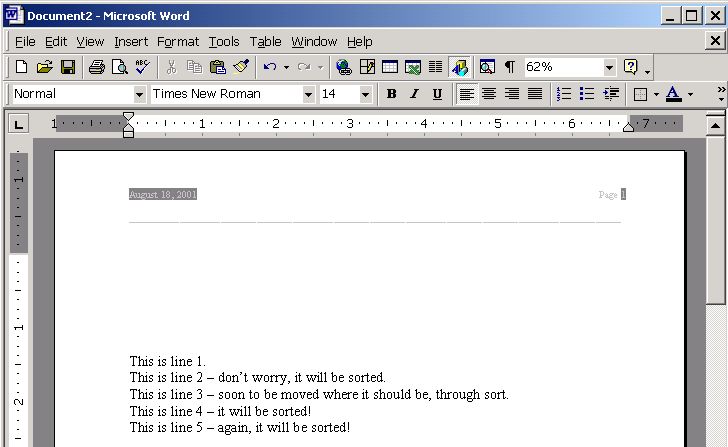Viewport: 728px width, 447px height.
Task: Center align the text
Action: 489,94
